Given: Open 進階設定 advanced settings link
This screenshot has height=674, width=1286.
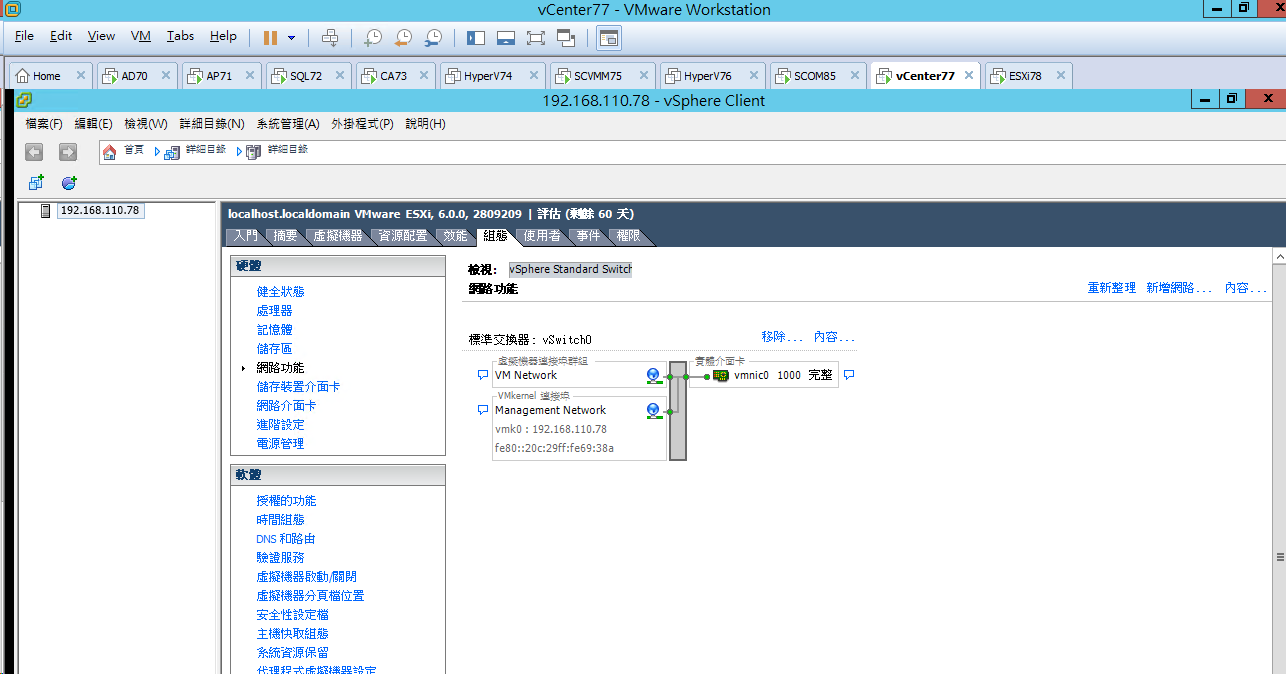Looking at the screenshot, I should [x=280, y=425].
